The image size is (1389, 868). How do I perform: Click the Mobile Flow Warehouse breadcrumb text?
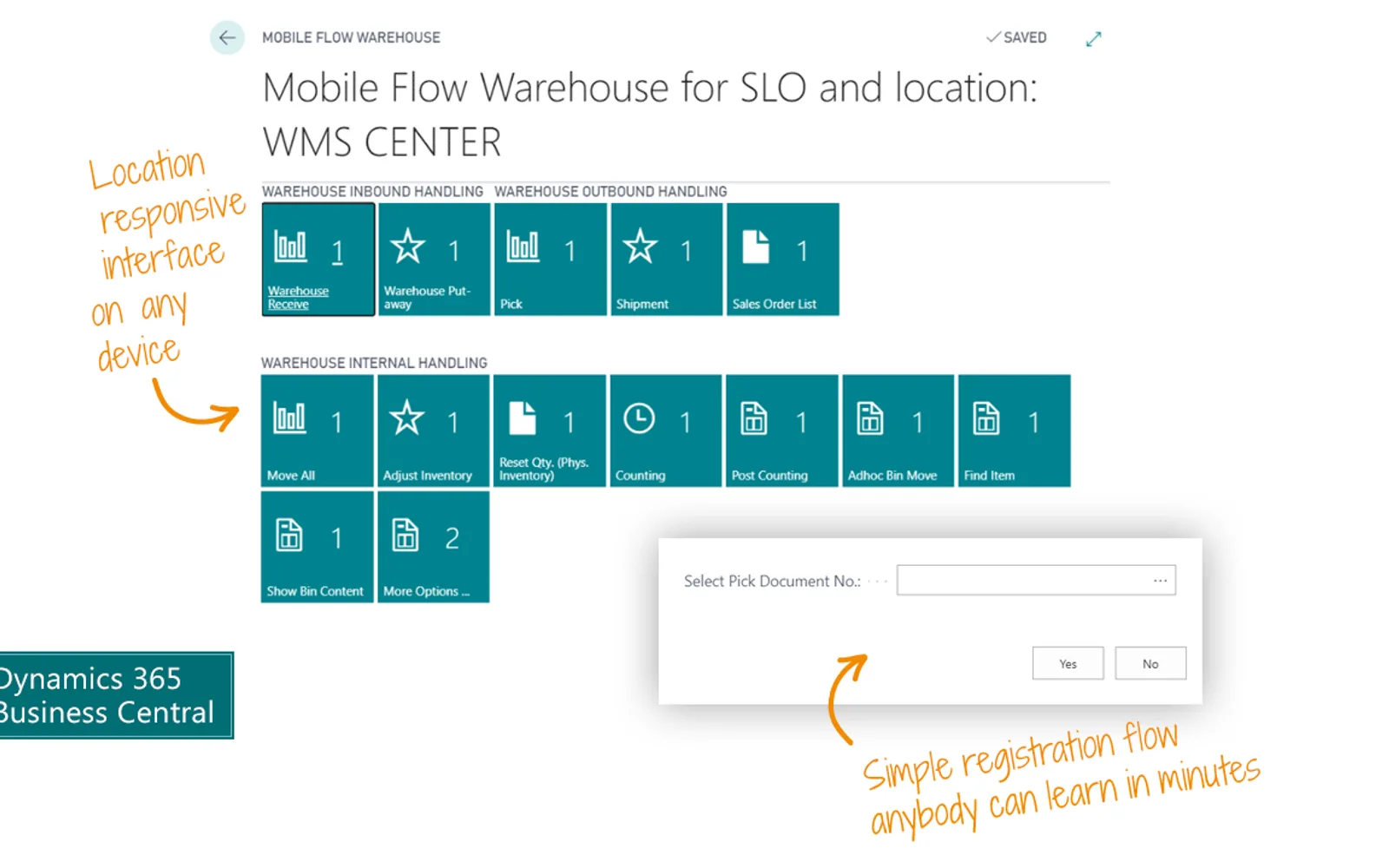click(x=352, y=37)
